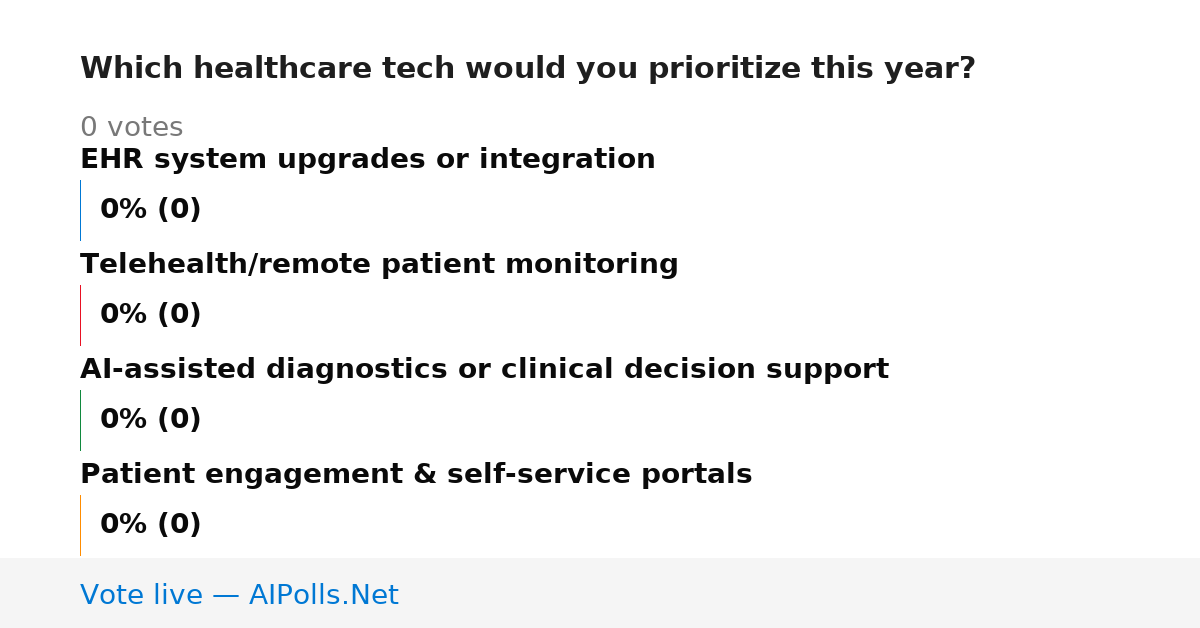Viewport: 1200px width, 628px height.
Task: Click the orange Patient engagement bar
Action: 80,525
